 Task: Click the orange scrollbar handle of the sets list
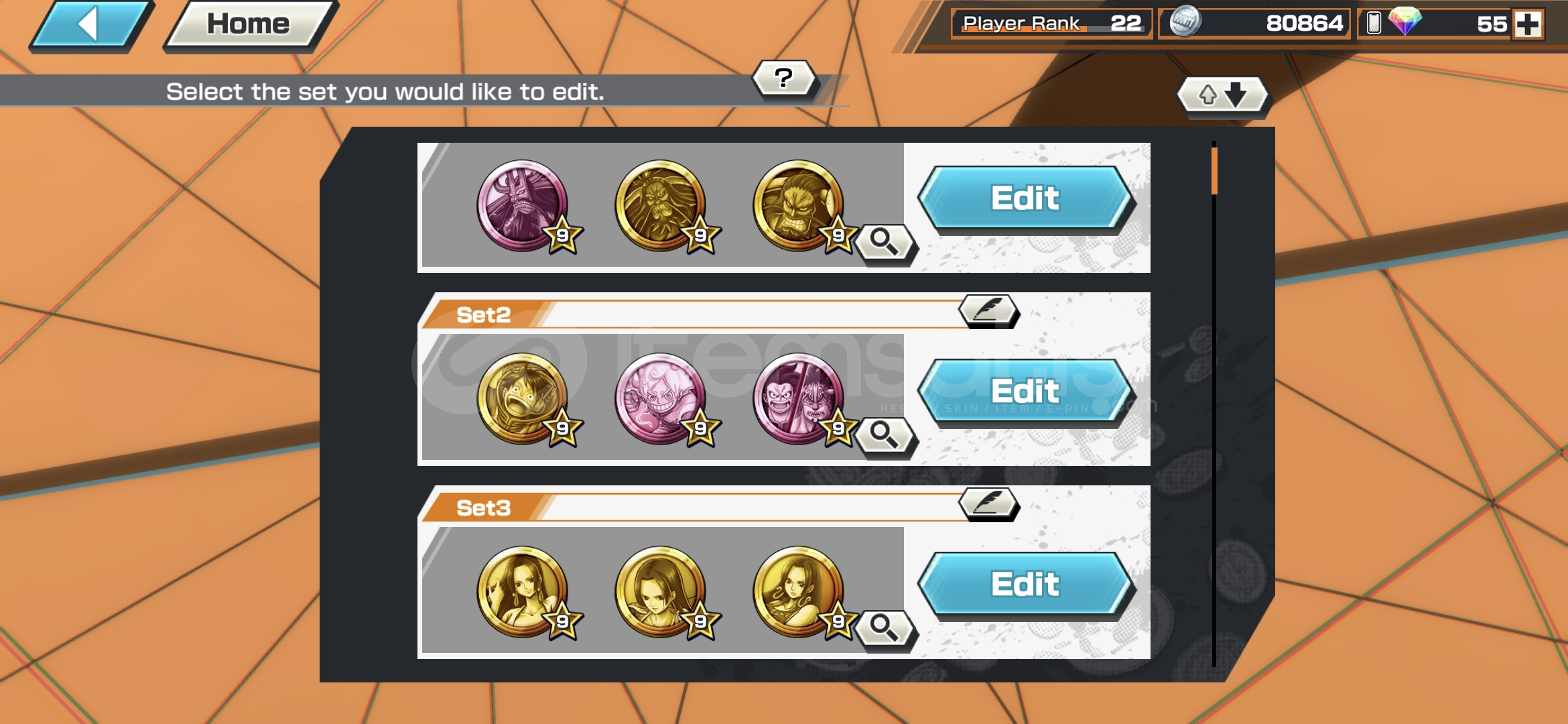[x=1214, y=171]
